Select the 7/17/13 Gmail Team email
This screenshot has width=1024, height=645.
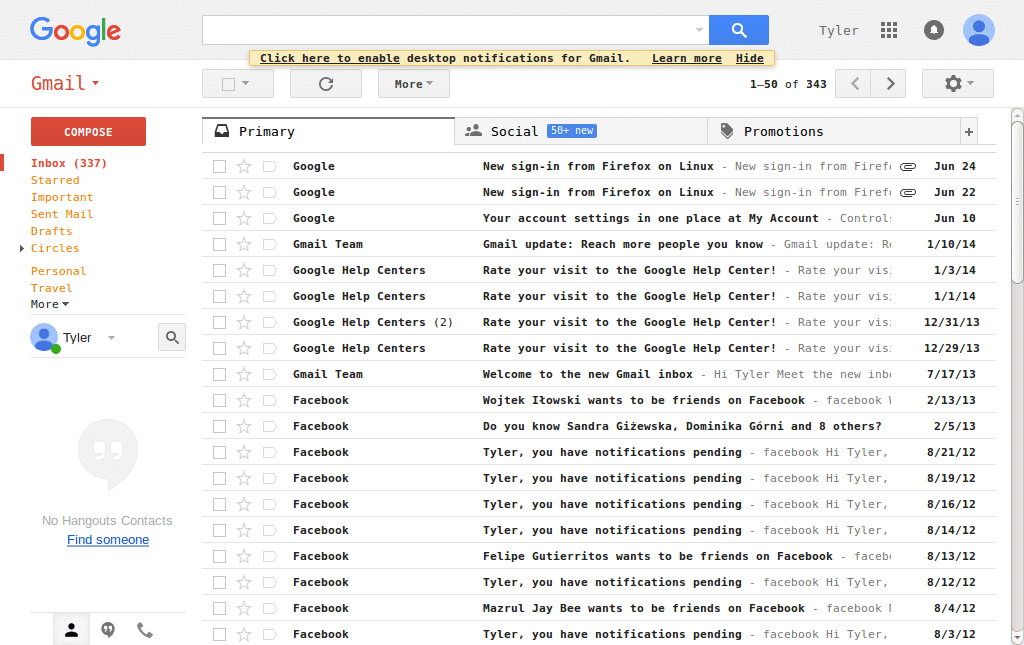click(x=219, y=374)
